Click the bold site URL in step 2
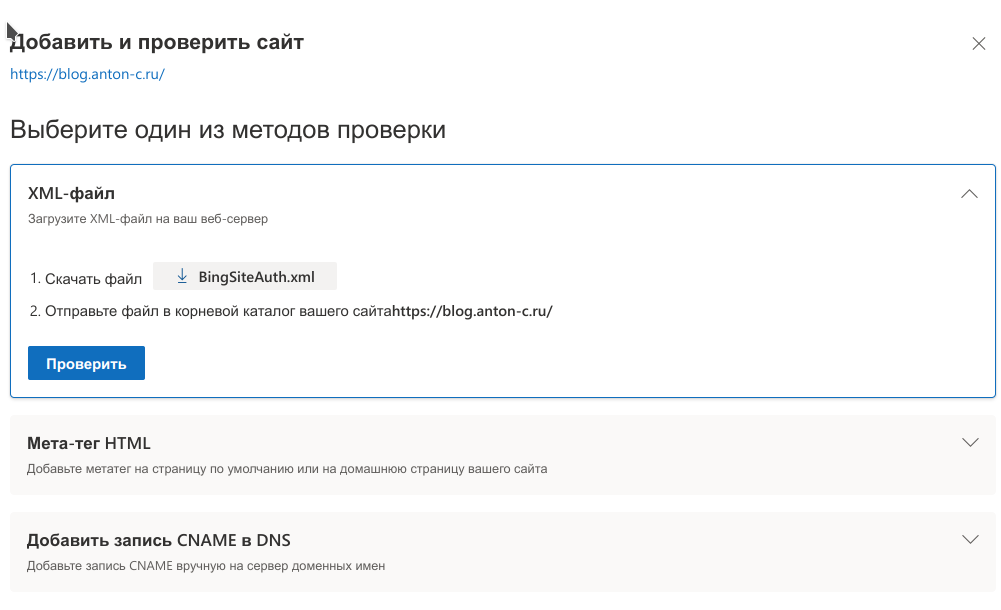Image resolution: width=1001 pixels, height=610 pixels. tap(472, 311)
